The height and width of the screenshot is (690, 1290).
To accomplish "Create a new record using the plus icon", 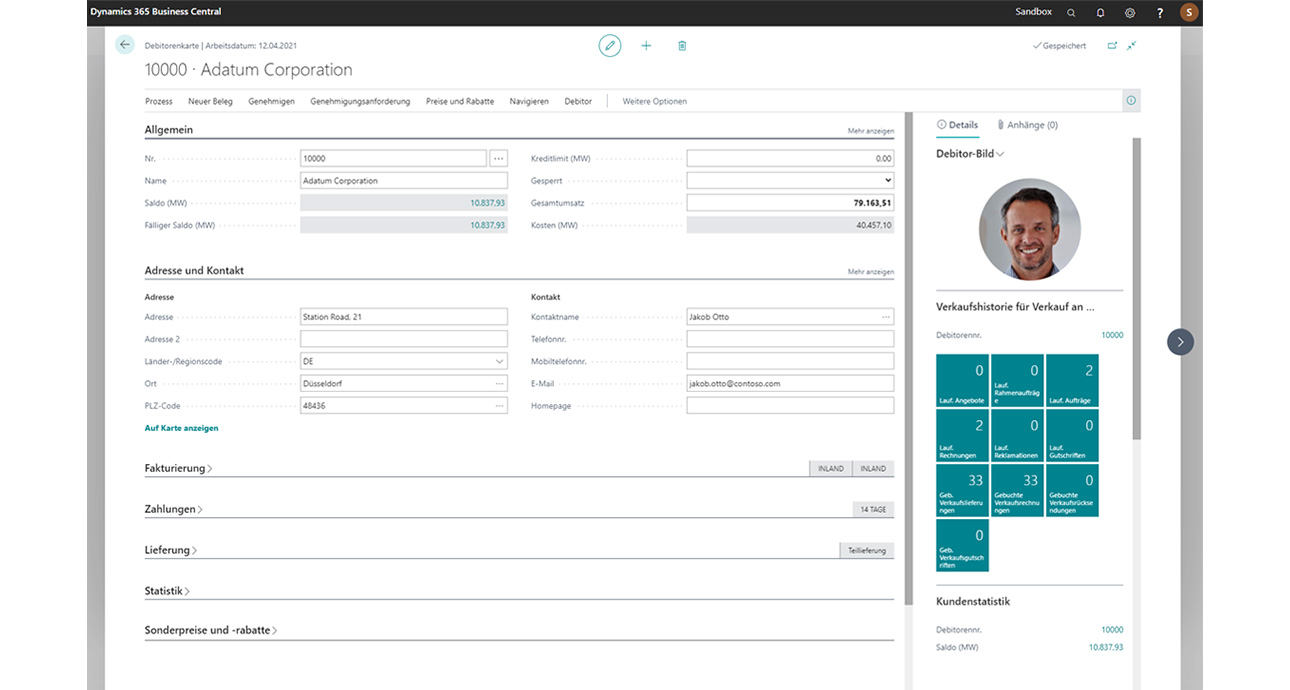I will pyautogui.click(x=646, y=45).
